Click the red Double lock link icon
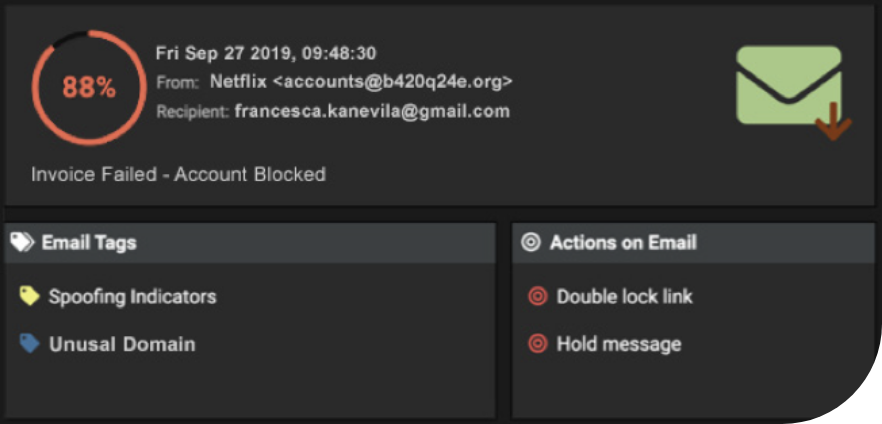The height and width of the screenshot is (424, 882). tap(538, 296)
